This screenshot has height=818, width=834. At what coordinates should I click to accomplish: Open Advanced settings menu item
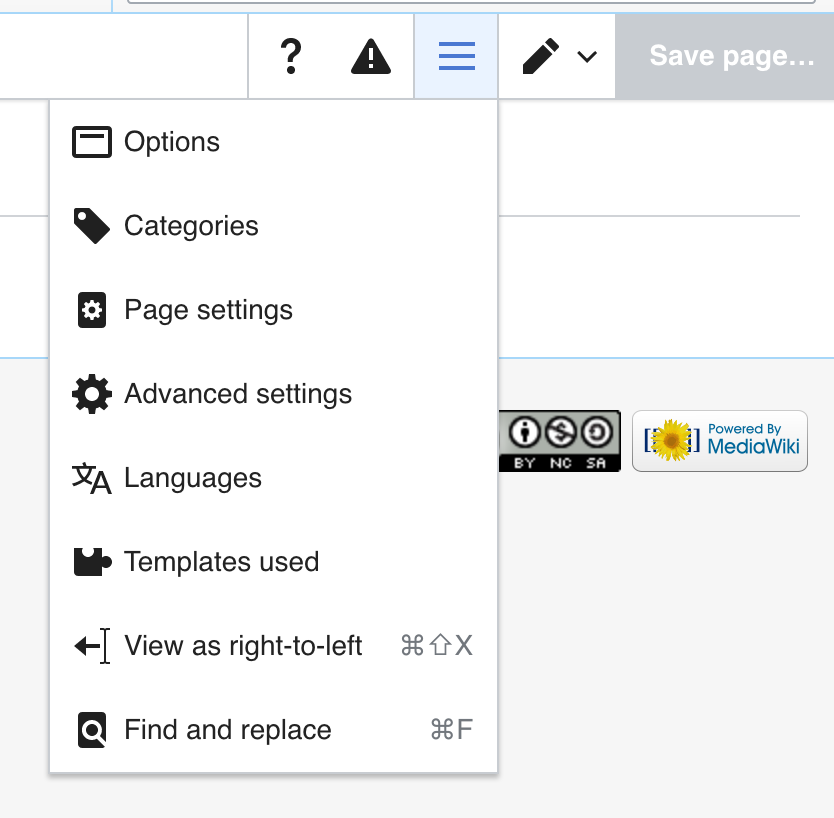[x=238, y=394]
